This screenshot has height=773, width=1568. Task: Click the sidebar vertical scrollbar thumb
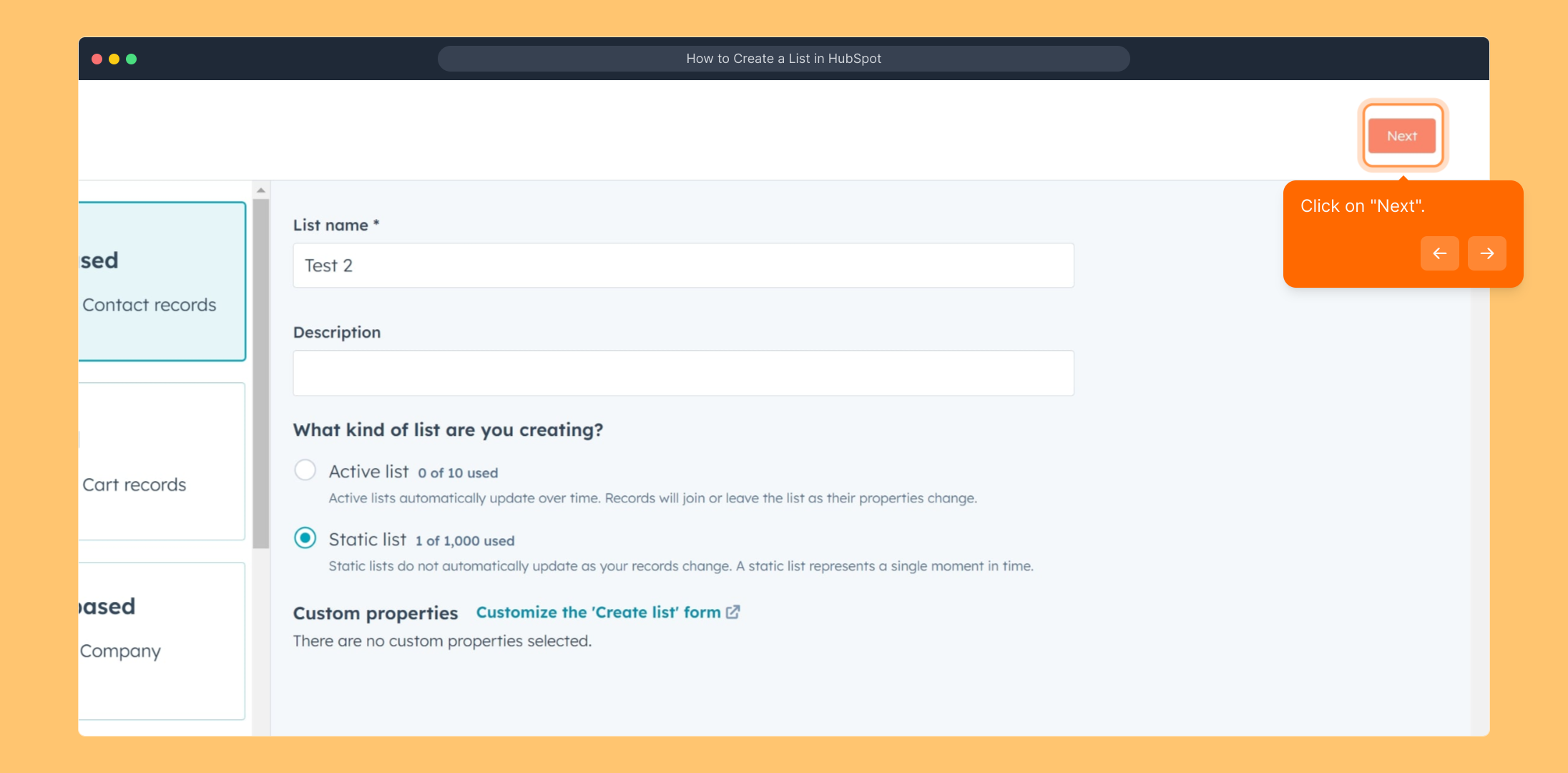coord(261,372)
